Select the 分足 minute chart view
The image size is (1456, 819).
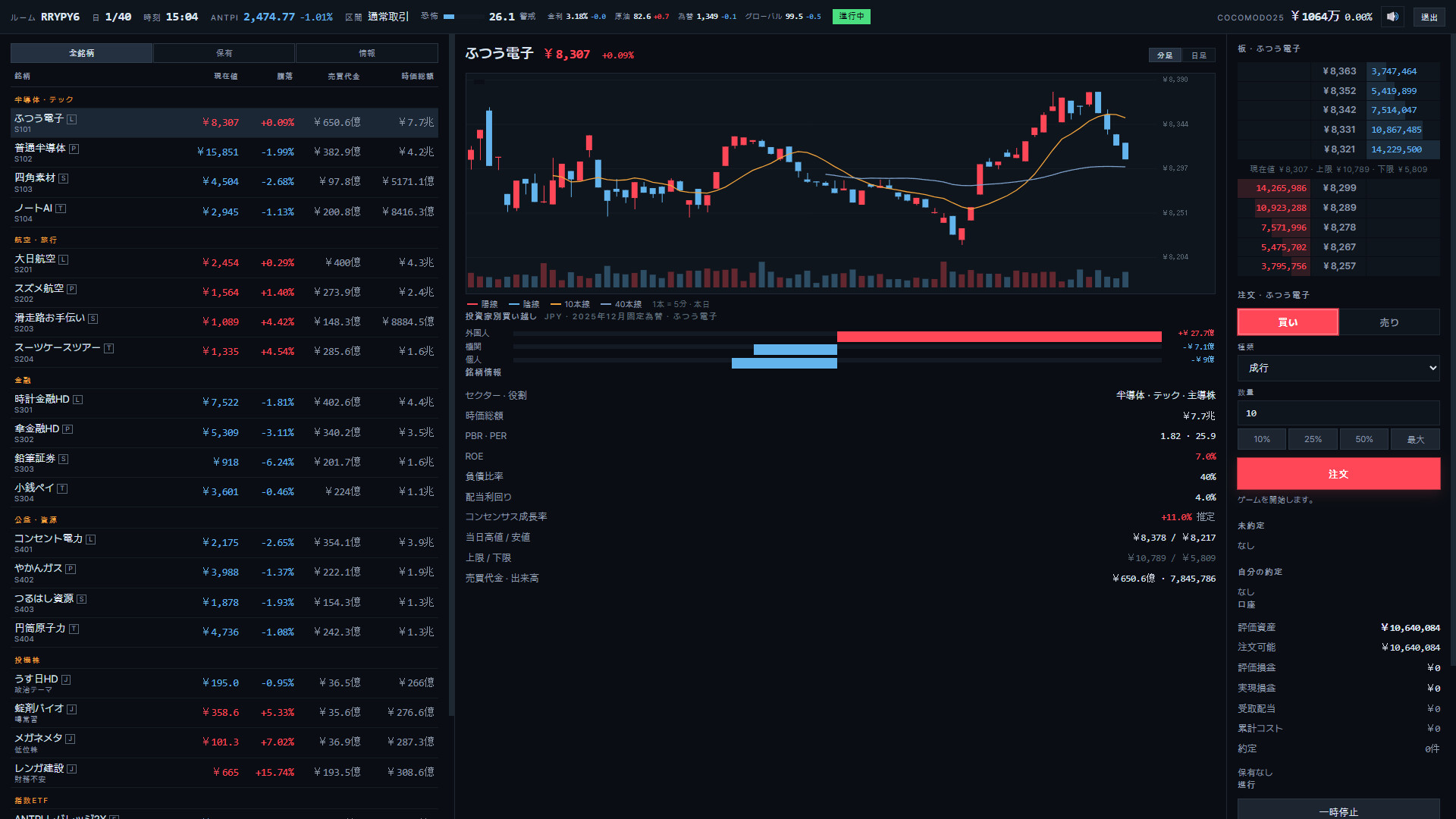tap(1165, 55)
